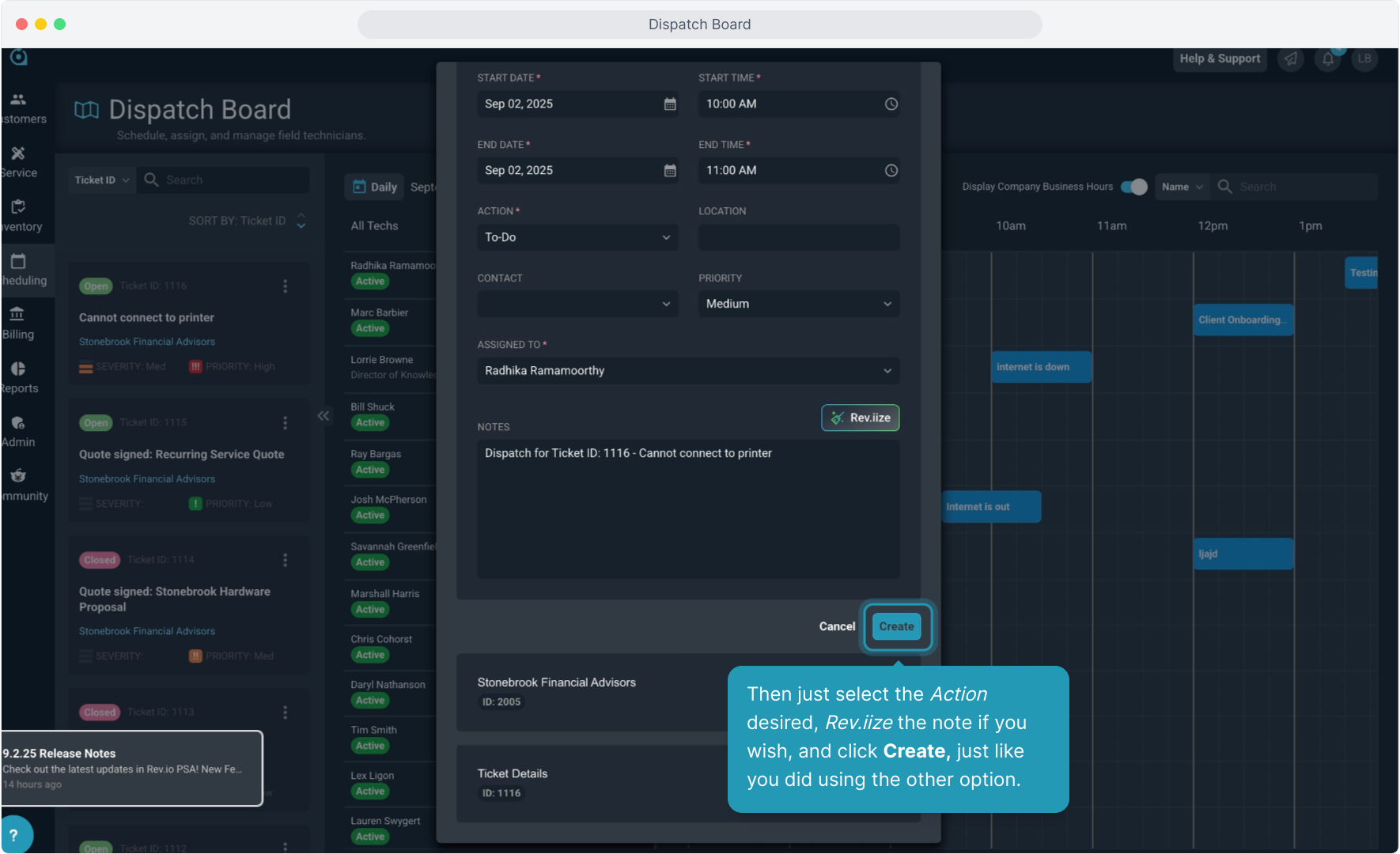
Task: Expand the Contact dropdown
Action: coord(577,304)
